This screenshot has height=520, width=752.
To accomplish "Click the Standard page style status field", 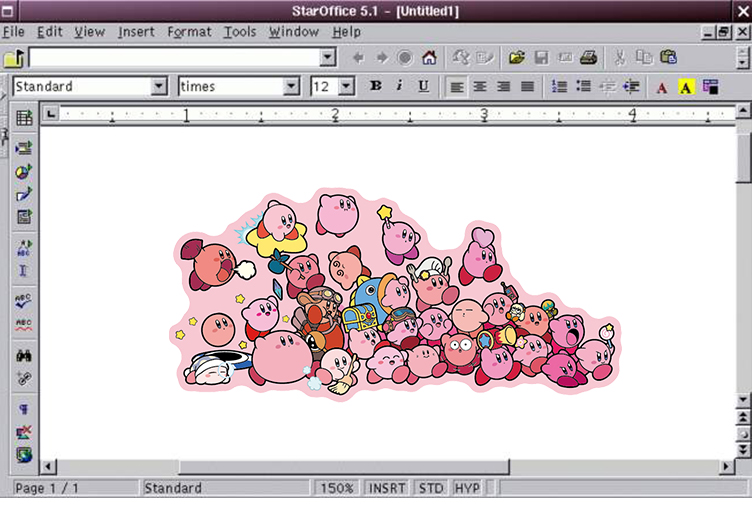I will (x=225, y=488).
